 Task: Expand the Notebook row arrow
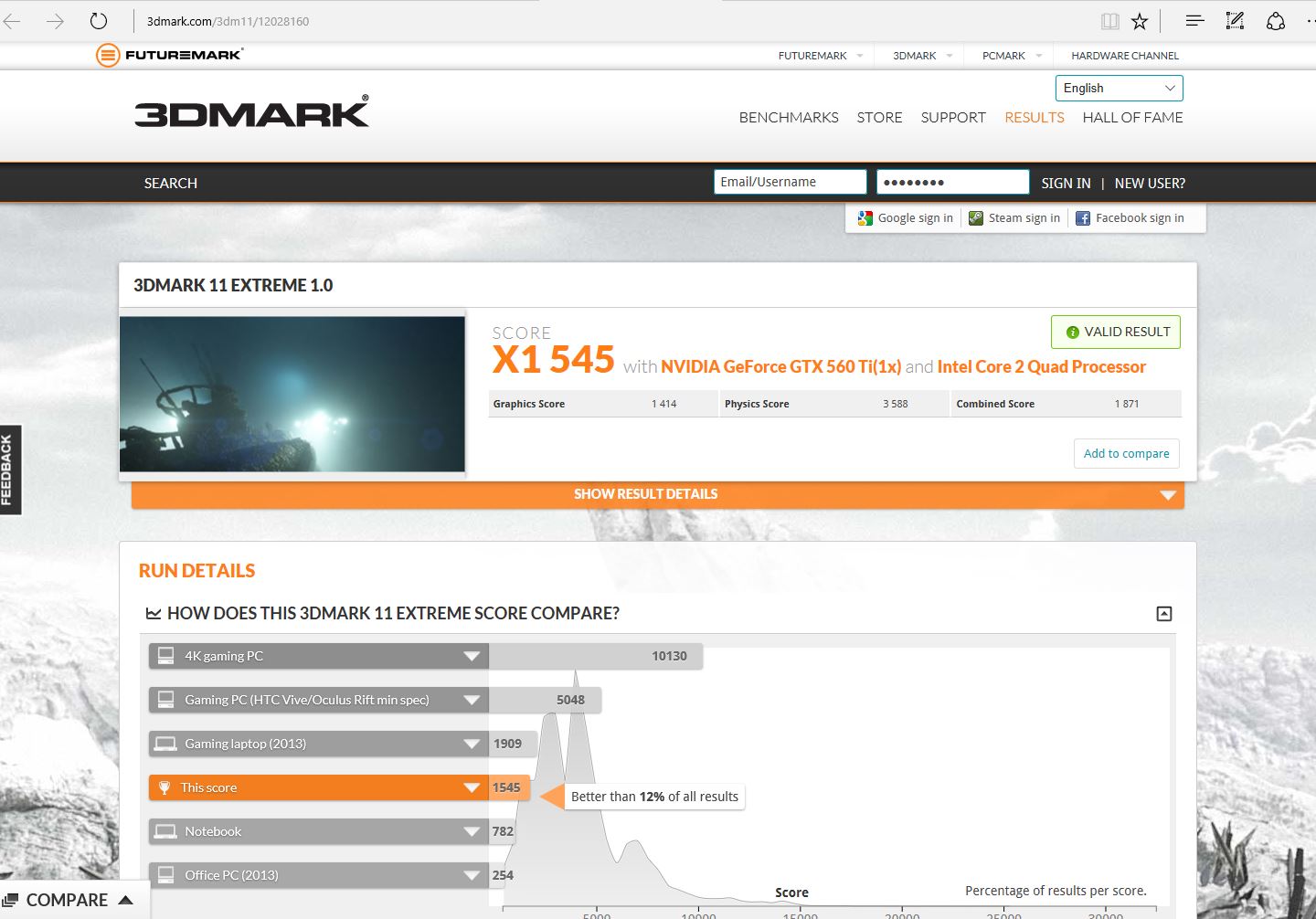(x=472, y=831)
